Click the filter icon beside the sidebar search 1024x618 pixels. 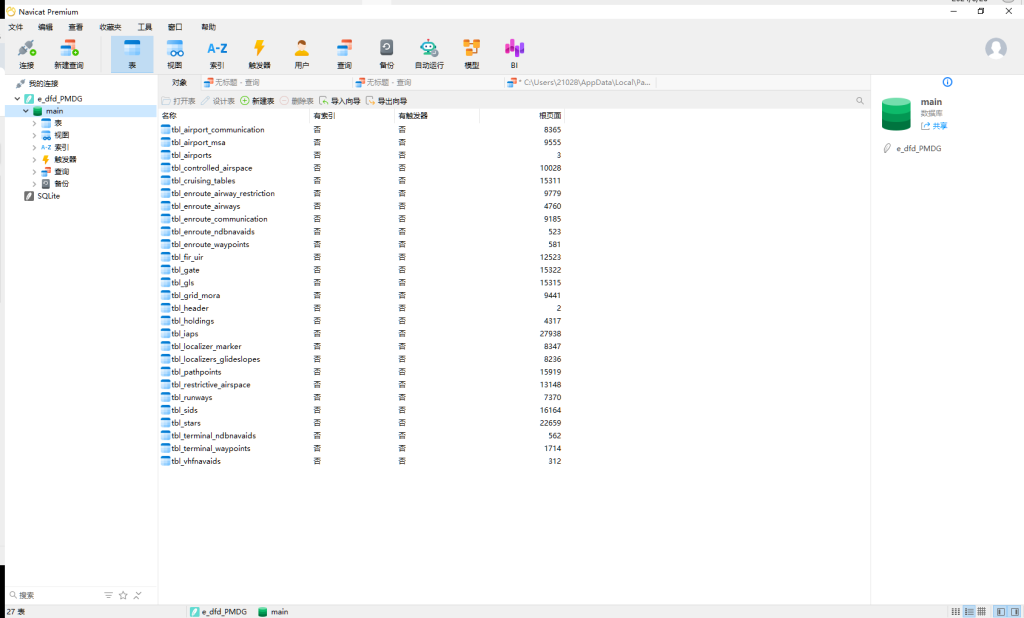click(108, 595)
